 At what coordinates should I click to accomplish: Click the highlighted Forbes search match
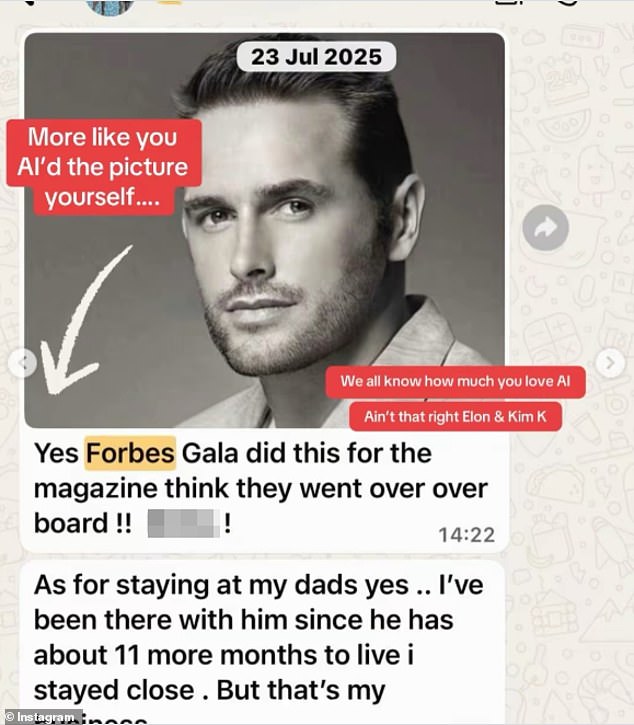coord(130,453)
